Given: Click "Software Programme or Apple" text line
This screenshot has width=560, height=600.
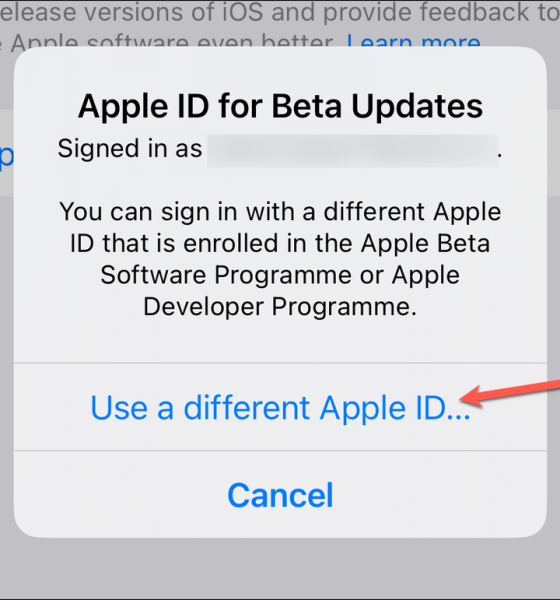Looking at the screenshot, I should [280, 275].
